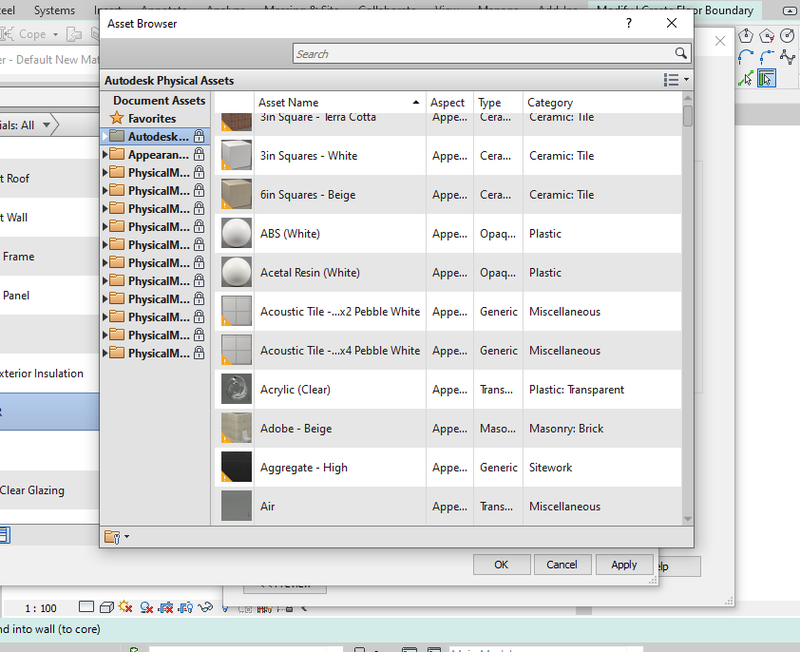Click the Apply button
The width and height of the screenshot is (800, 652).
(x=624, y=565)
